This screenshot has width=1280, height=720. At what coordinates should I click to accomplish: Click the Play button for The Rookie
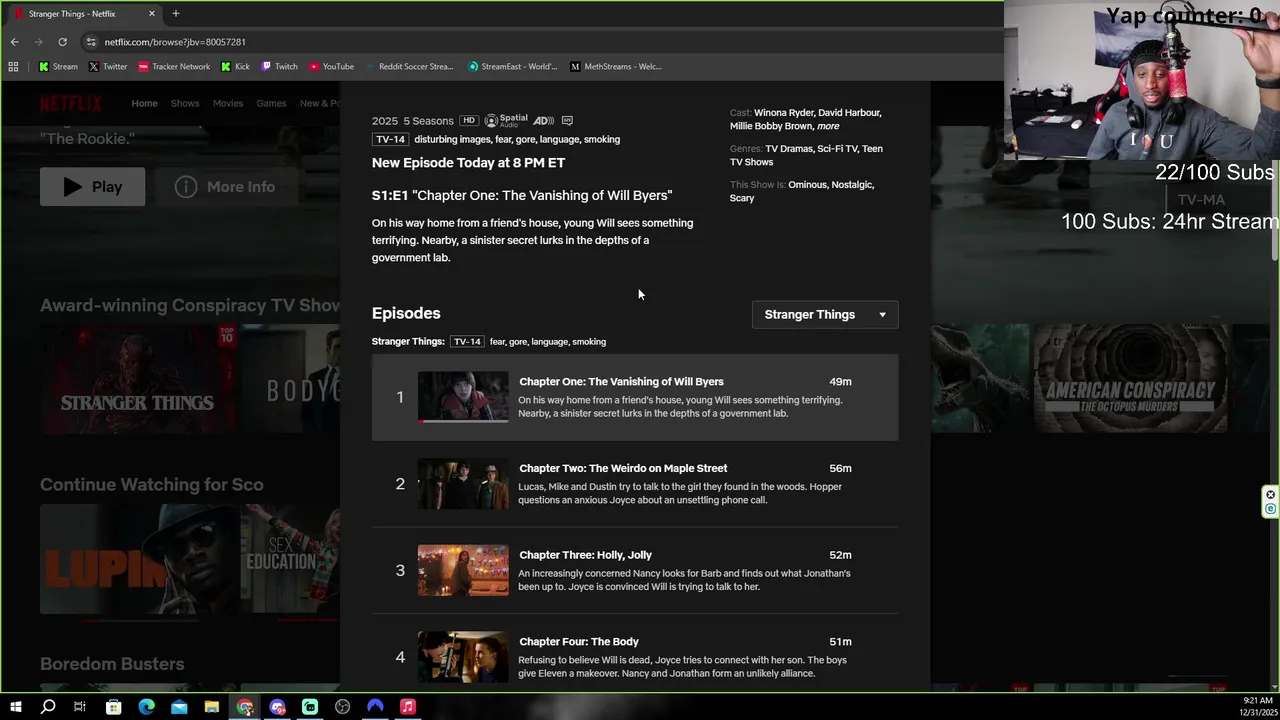click(x=92, y=187)
